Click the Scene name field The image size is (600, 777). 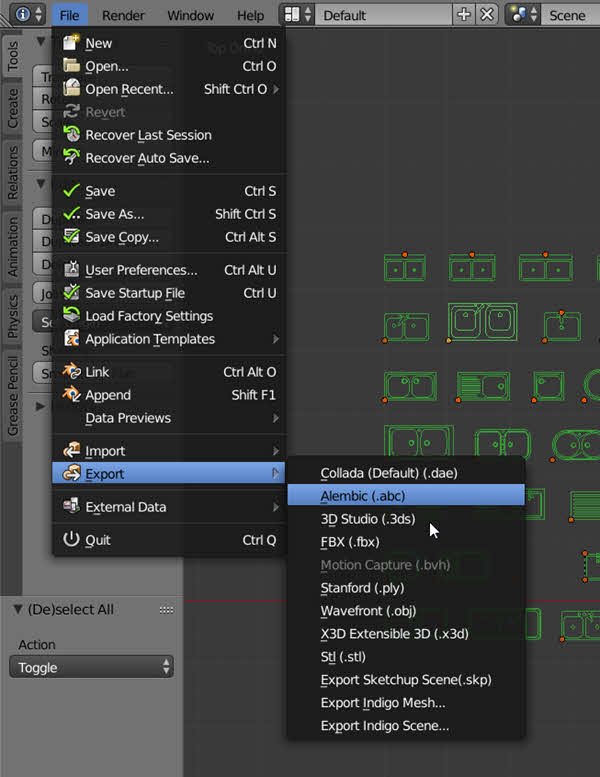[x=570, y=15]
